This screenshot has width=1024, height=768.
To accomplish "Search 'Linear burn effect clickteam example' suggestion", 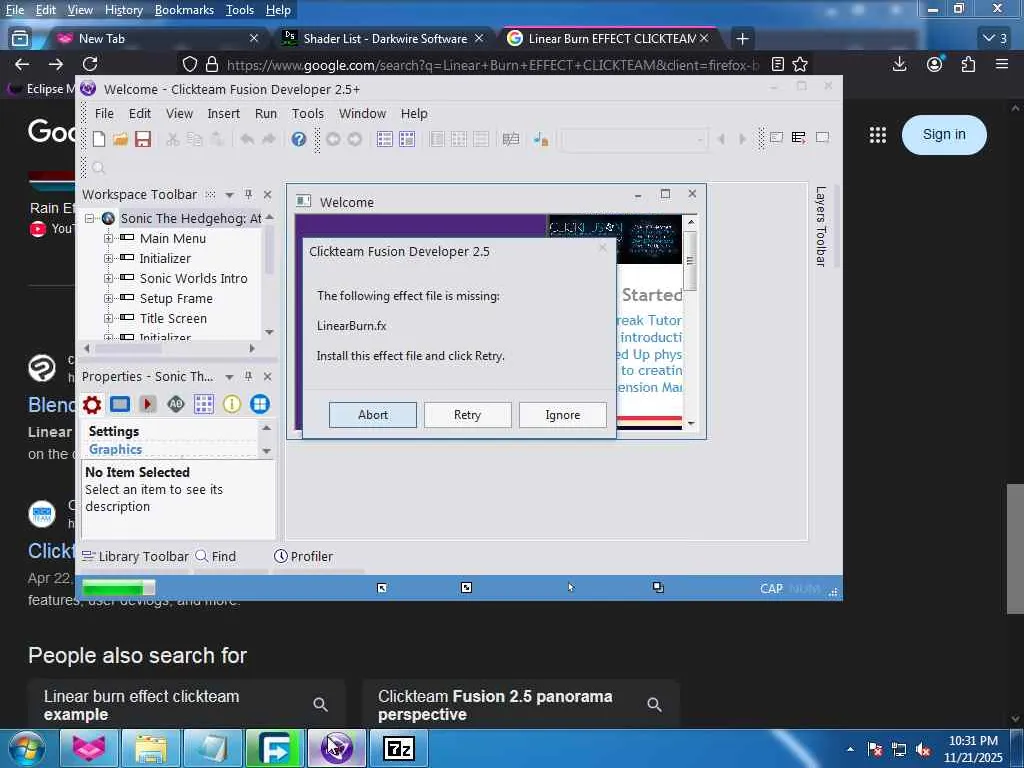I will pyautogui.click(x=187, y=705).
